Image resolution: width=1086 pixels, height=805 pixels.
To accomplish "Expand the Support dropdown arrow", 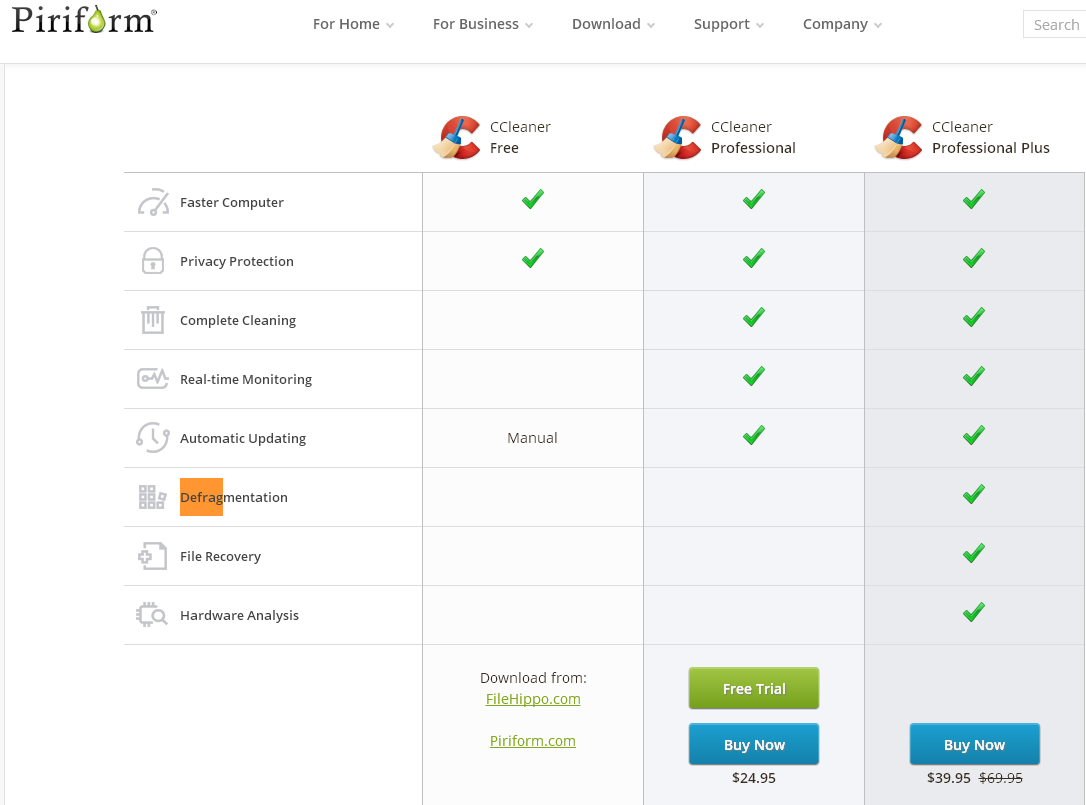I will [x=760, y=26].
